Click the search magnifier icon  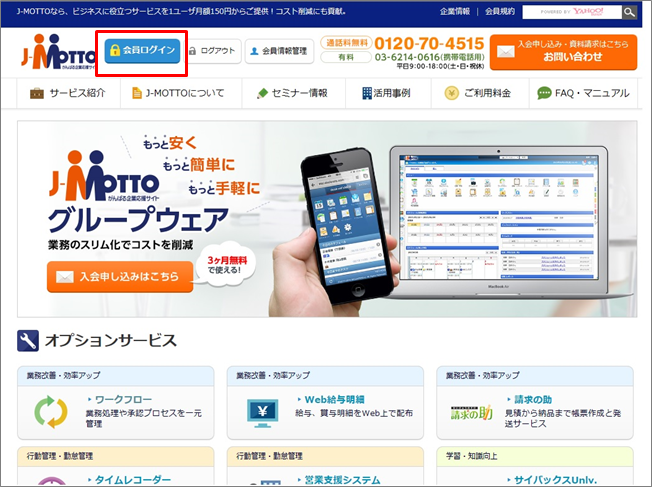pos(629,12)
